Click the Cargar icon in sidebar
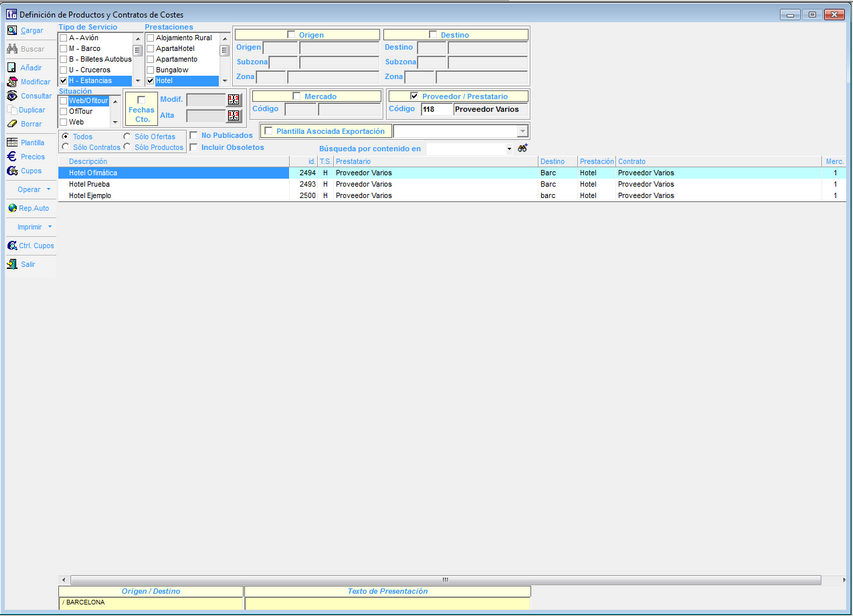This screenshot has height=616, width=853. 12,30
